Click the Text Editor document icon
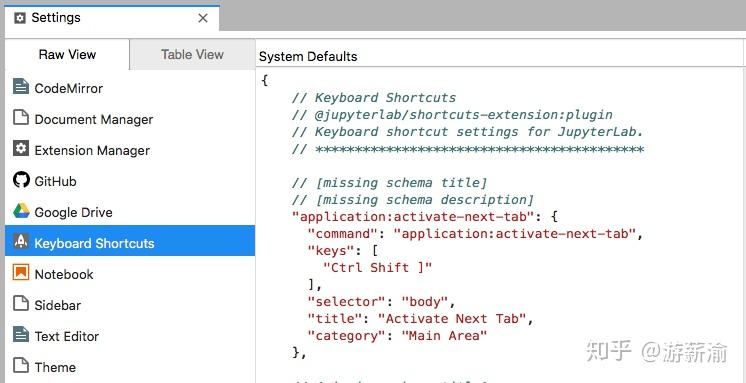 point(20,335)
